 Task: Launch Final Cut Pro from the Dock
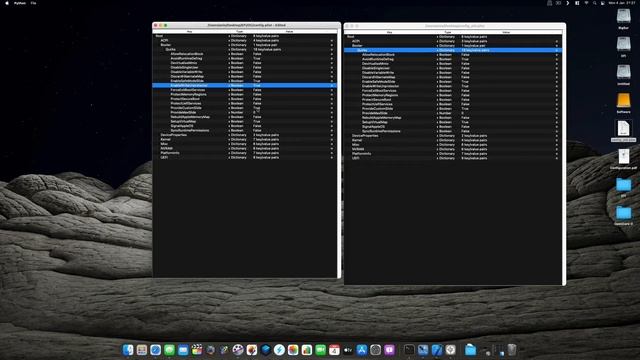tap(197, 350)
